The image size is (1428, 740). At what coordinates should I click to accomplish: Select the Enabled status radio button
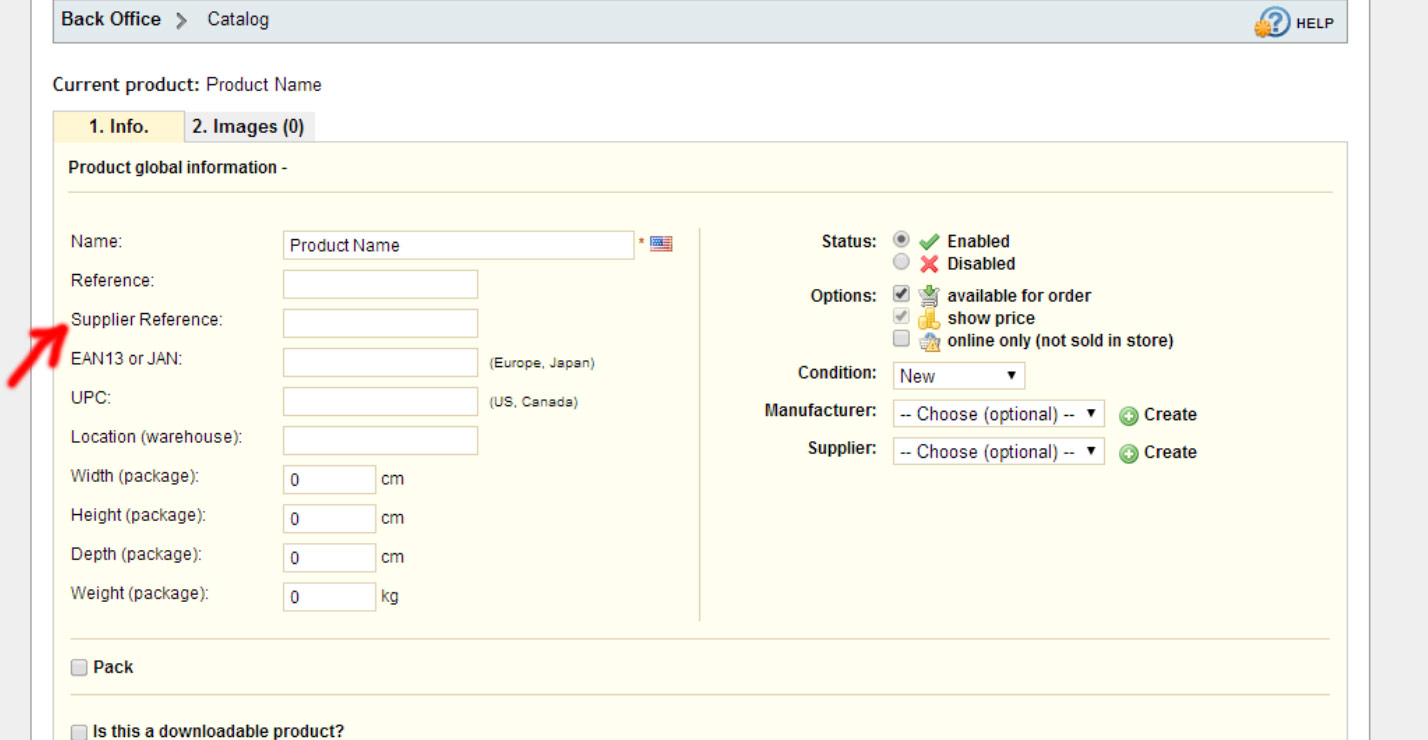click(x=902, y=240)
